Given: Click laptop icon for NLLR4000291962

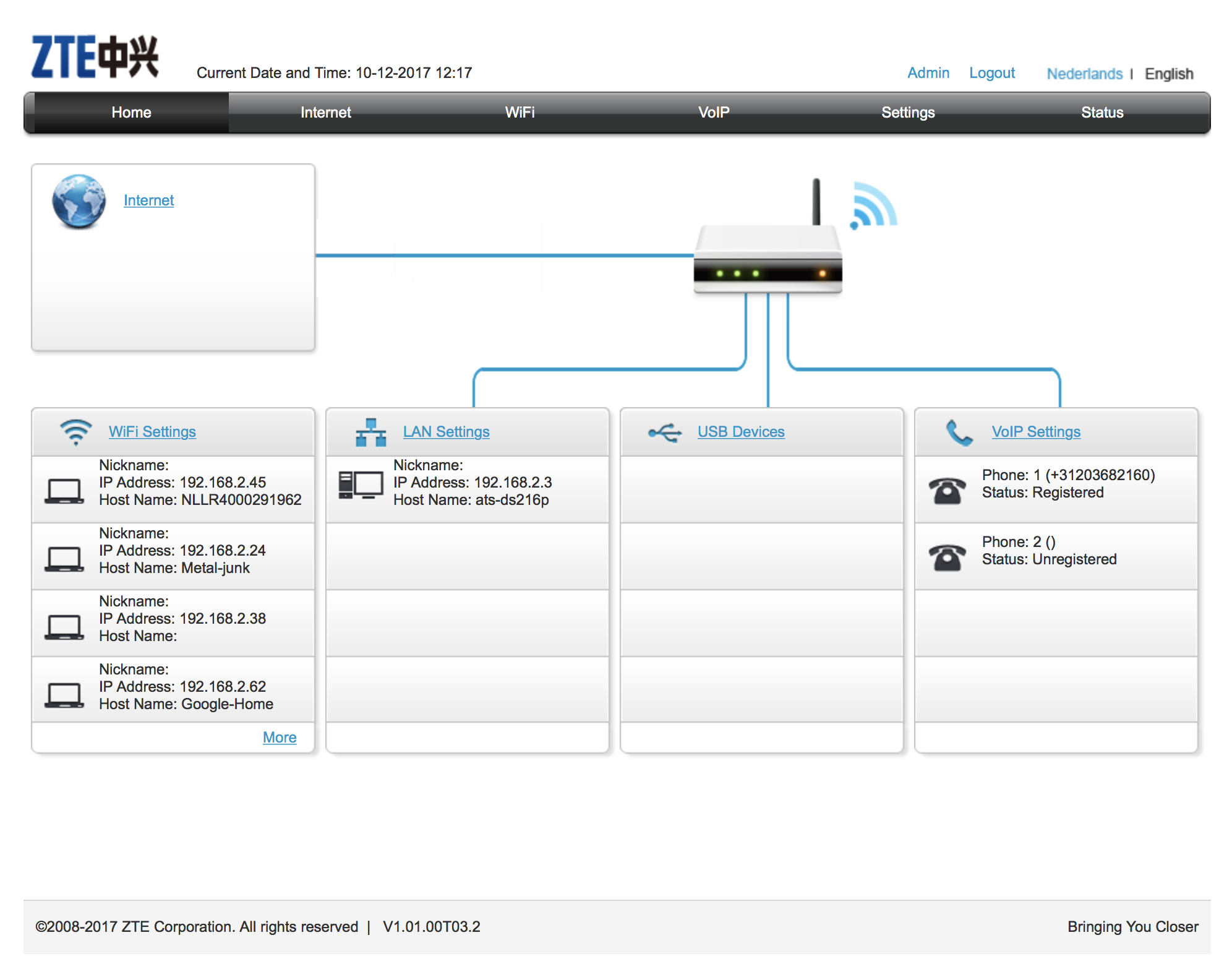Looking at the screenshot, I should 64,491.
